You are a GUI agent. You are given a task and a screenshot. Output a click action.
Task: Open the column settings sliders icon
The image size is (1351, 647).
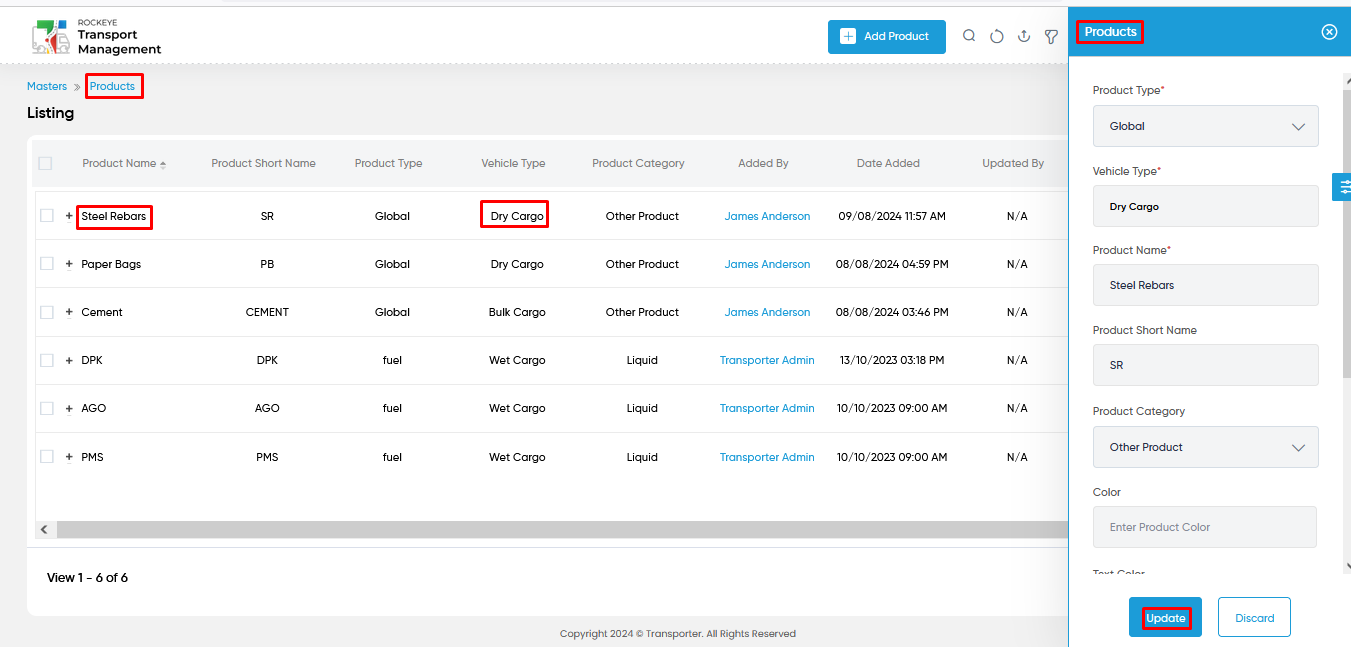[1345, 186]
